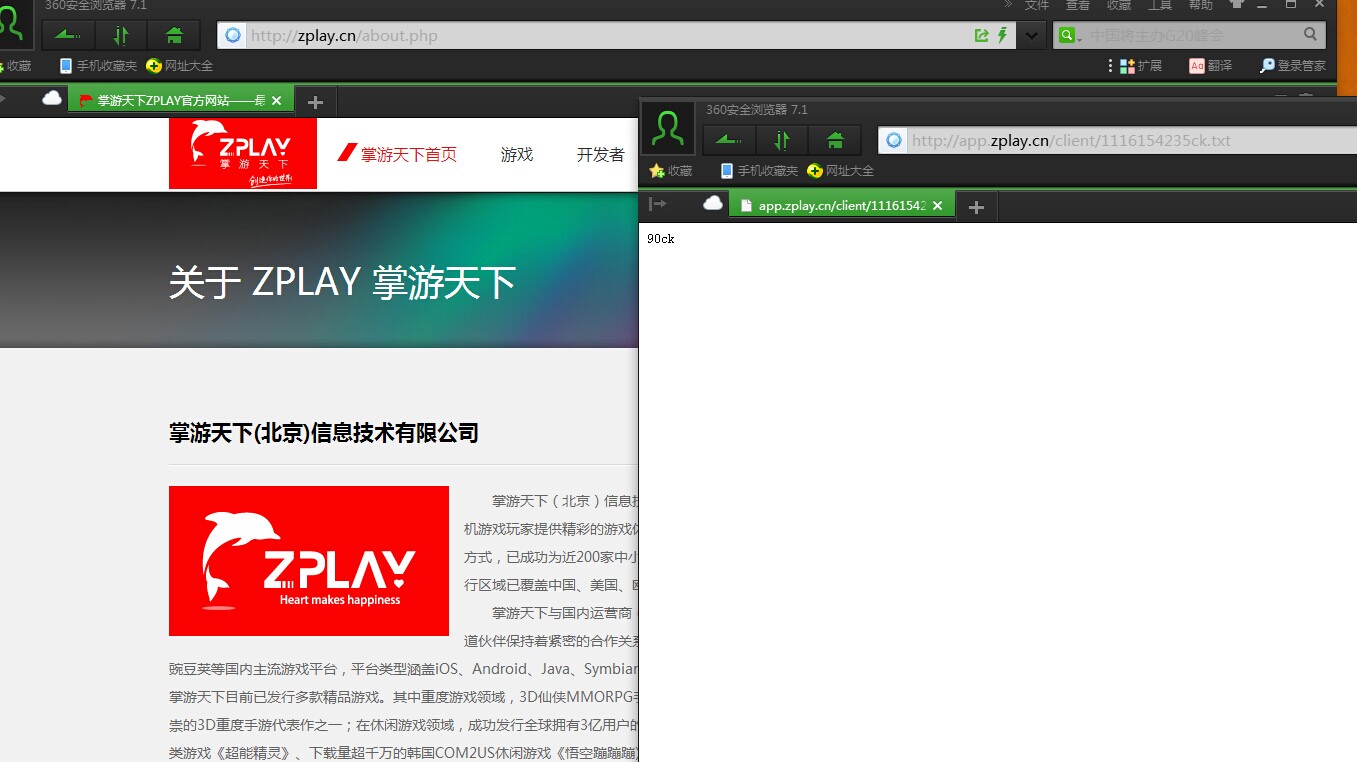Click cloud icon in the app.zplay.cn tab bar
The height and width of the screenshot is (762, 1357).
[x=713, y=203]
